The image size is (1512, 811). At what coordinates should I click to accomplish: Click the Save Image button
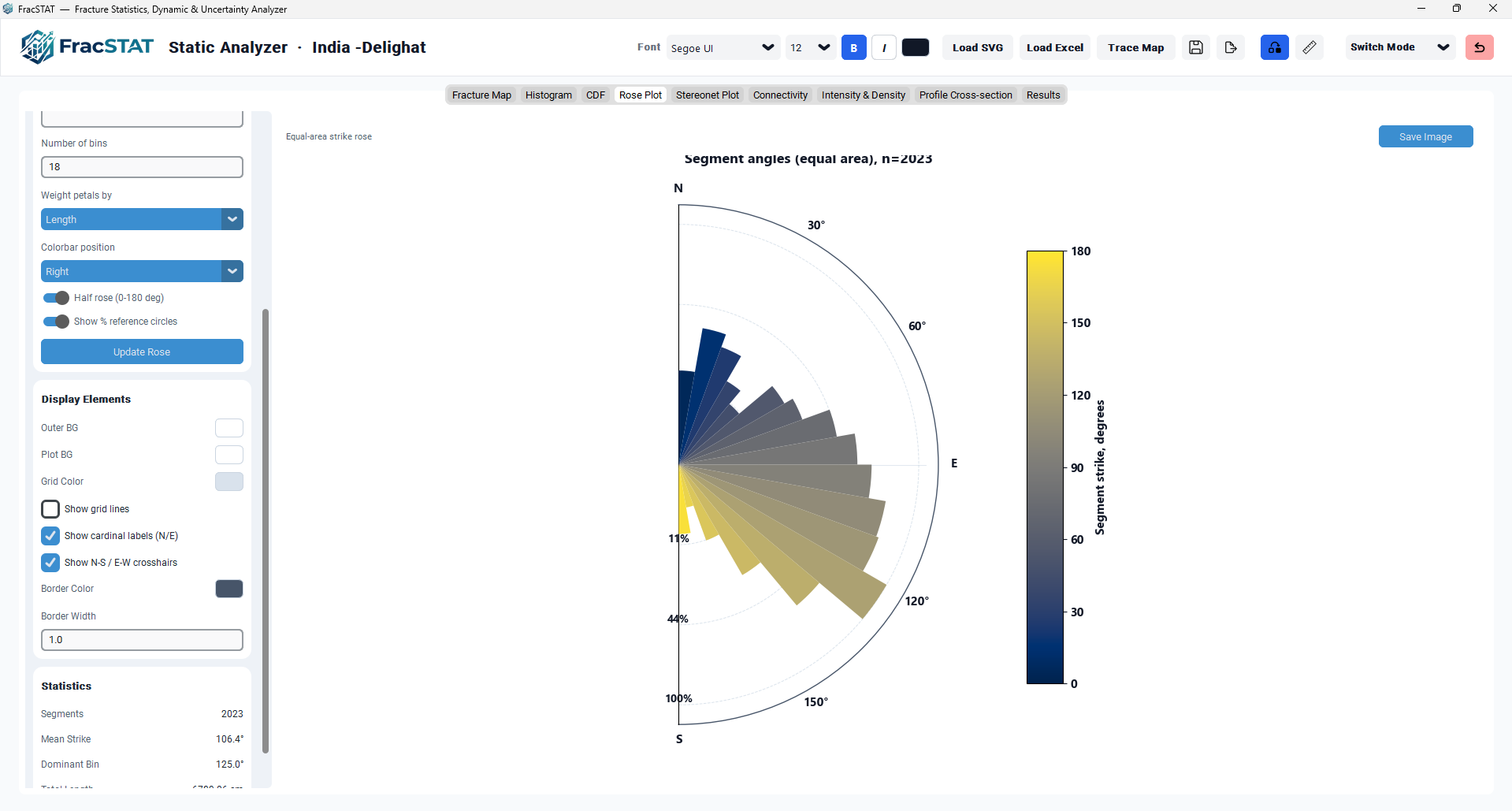tap(1425, 136)
